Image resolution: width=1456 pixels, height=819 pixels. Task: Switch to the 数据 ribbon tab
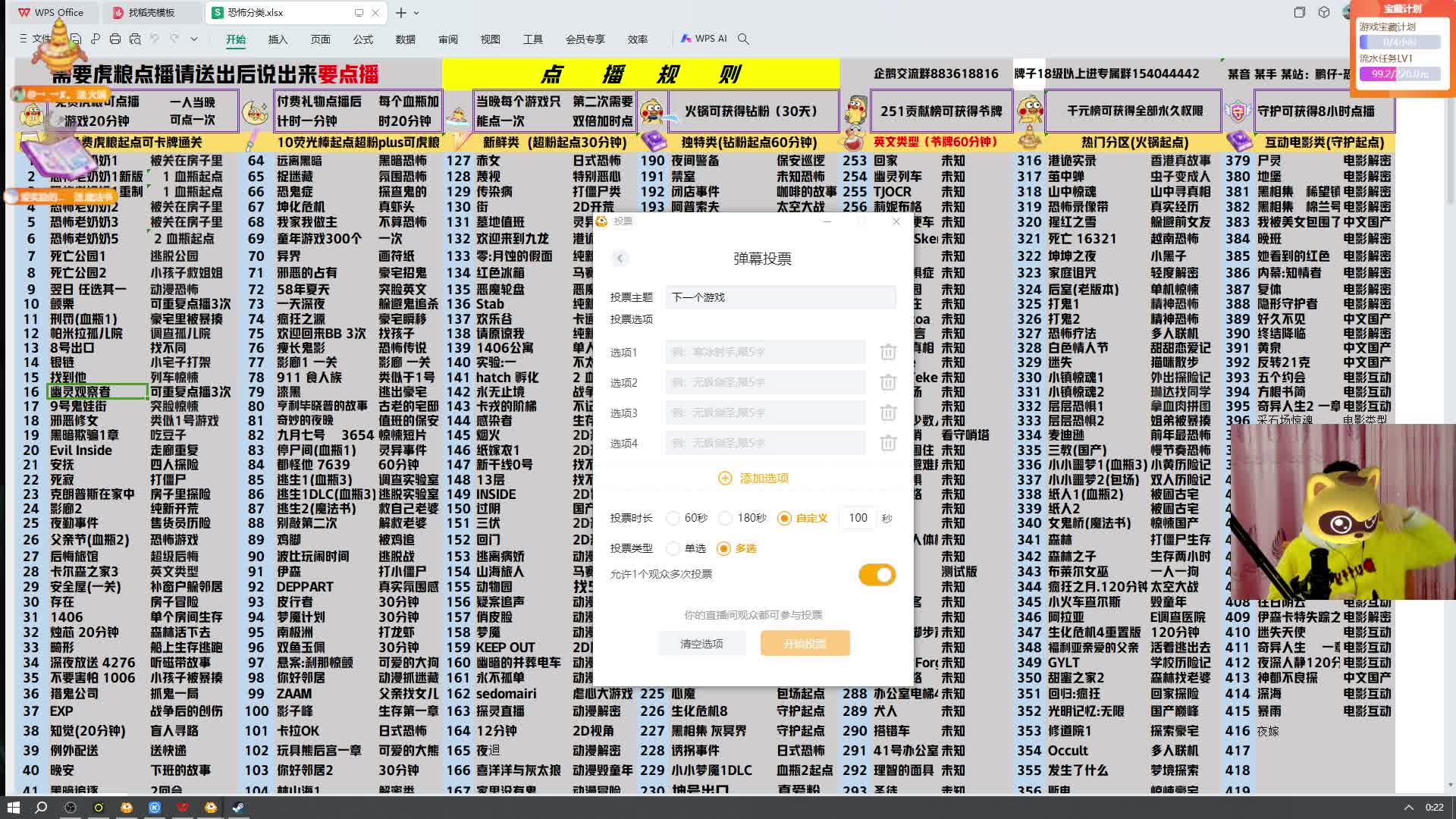[406, 39]
